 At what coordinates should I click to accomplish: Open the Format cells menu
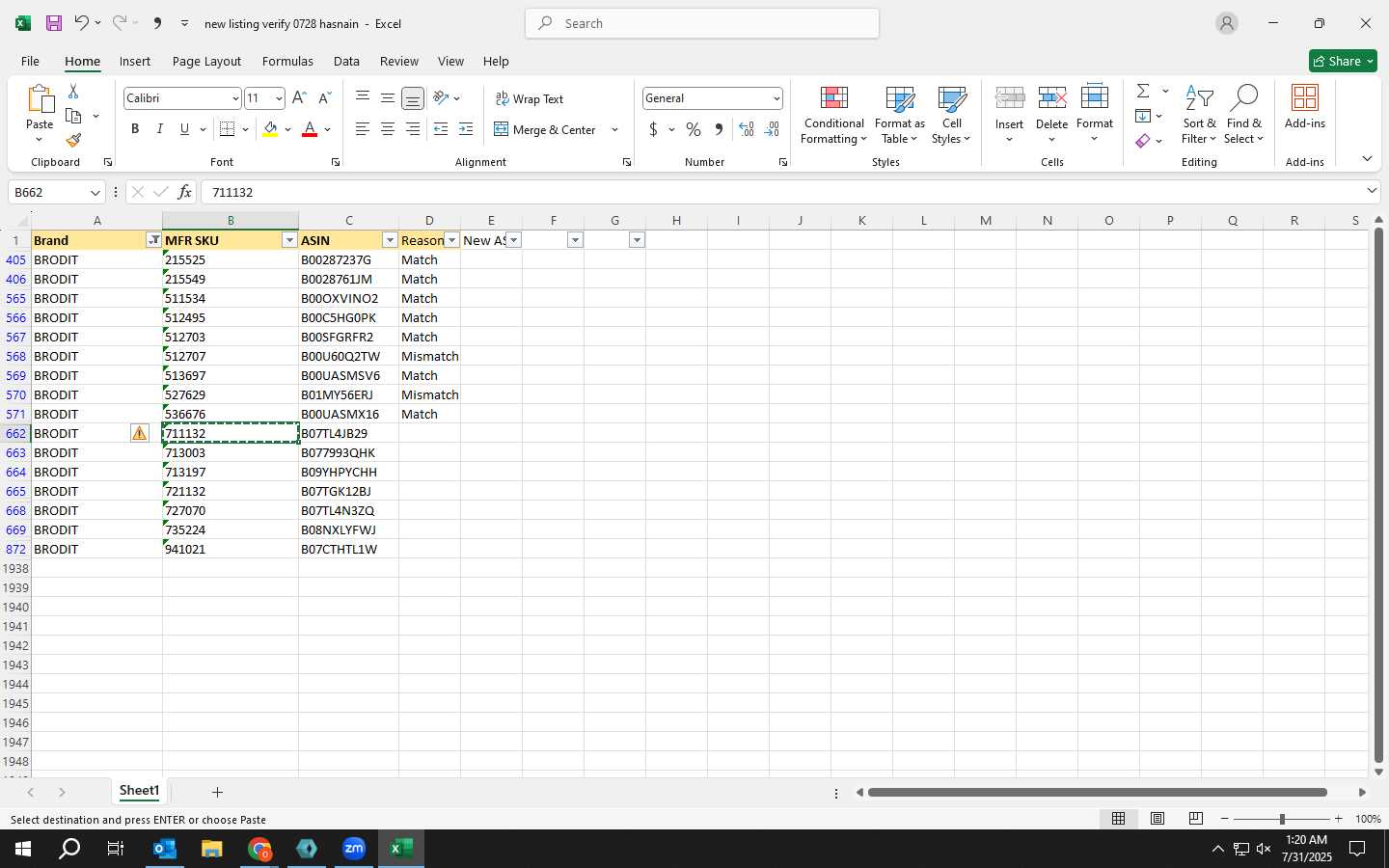(1095, 114)
